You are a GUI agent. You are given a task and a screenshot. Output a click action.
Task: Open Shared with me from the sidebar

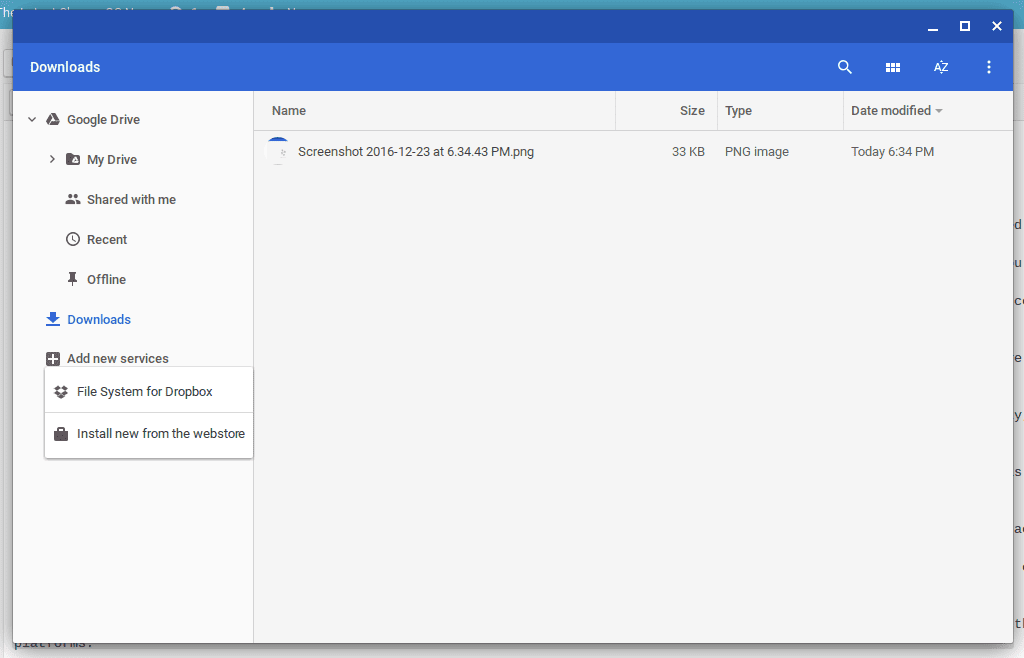(131, 199)
